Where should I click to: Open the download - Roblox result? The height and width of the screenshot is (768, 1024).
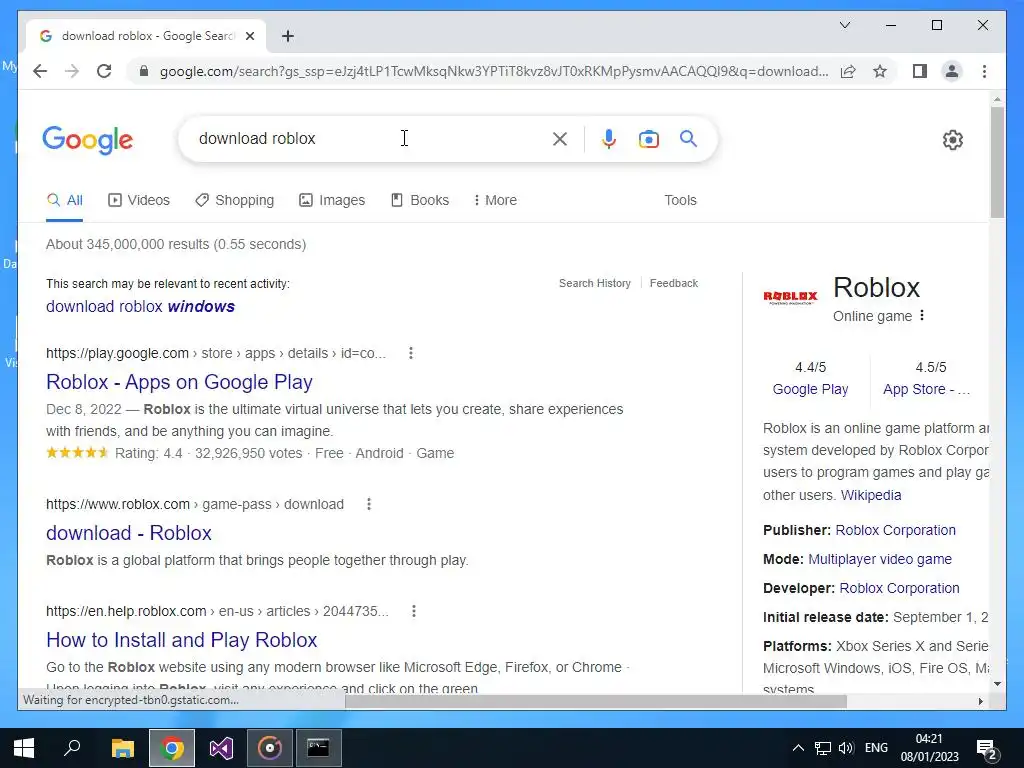pos(129,533)
